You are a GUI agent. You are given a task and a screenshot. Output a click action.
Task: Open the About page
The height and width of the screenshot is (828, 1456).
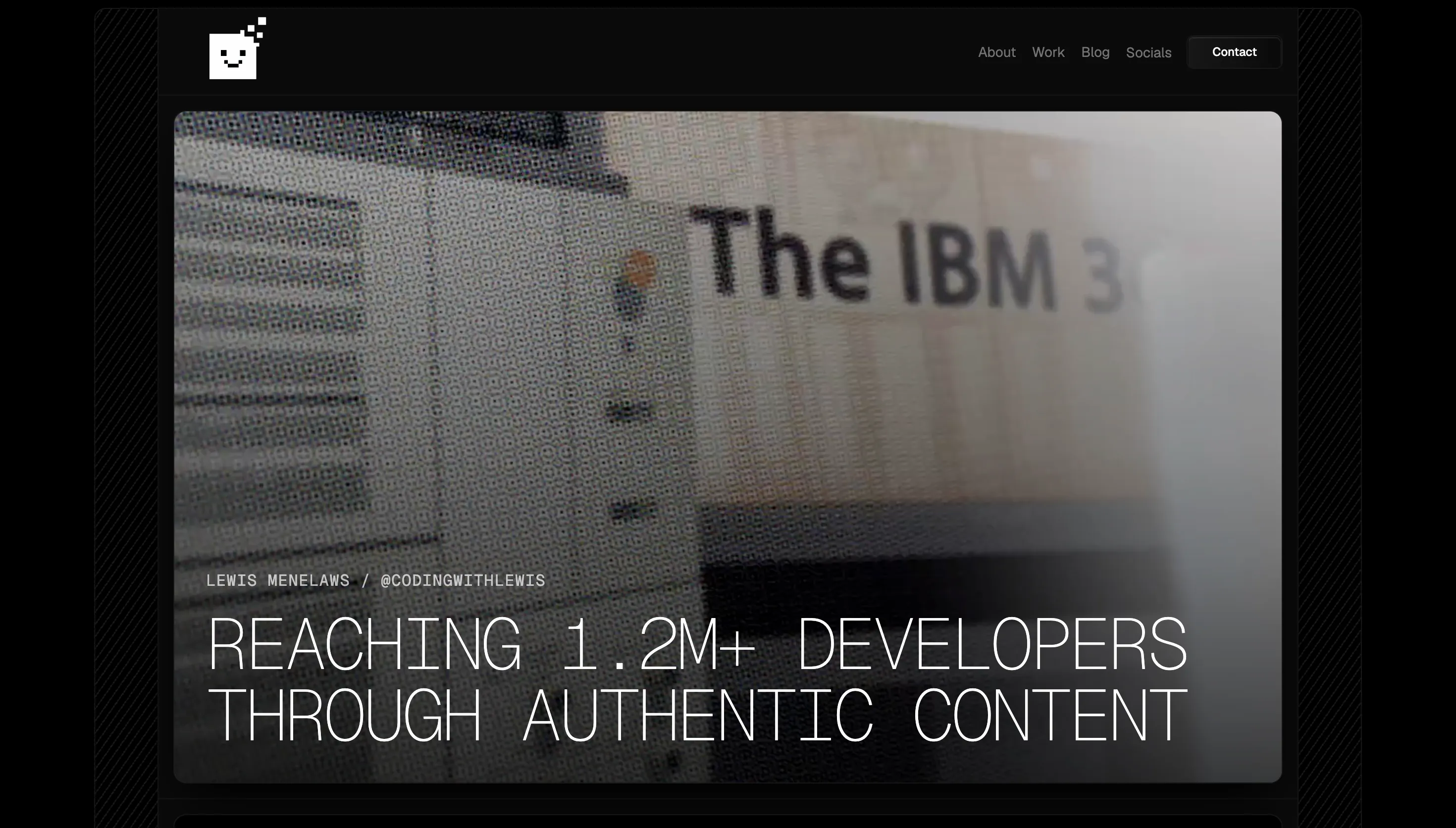(996, 52)
